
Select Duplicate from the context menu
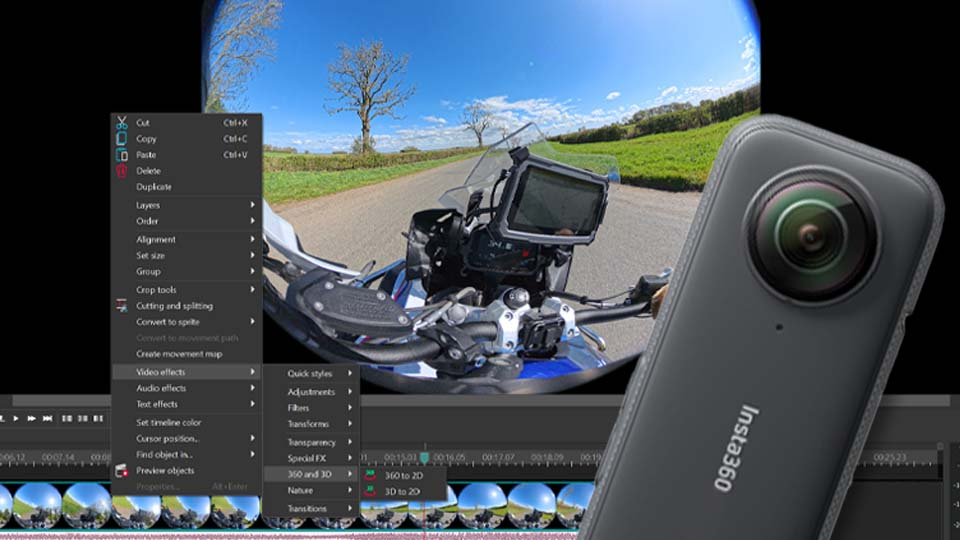coord(154,187)
